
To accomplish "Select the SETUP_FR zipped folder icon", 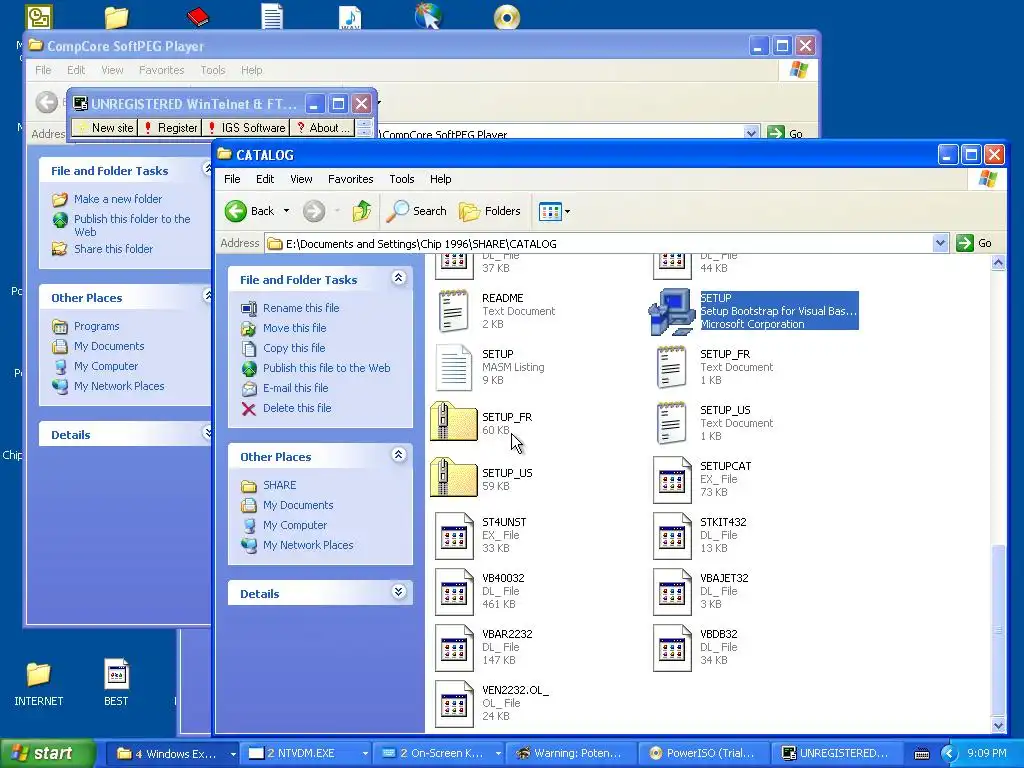I will [453, 422].
